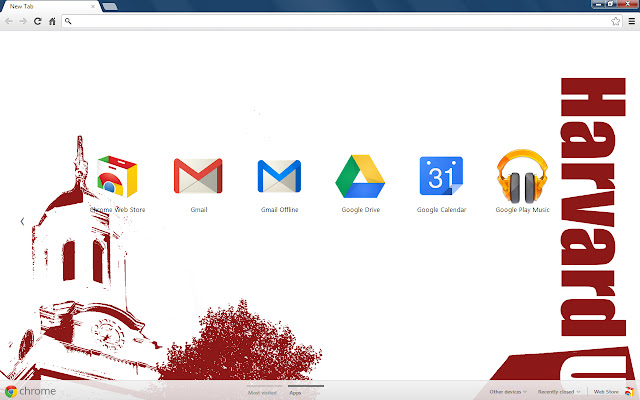Click the Gmail Offline label text
The width and height of the screenshot is (640, 400).
pyautogui.click(x=280, y=210)
